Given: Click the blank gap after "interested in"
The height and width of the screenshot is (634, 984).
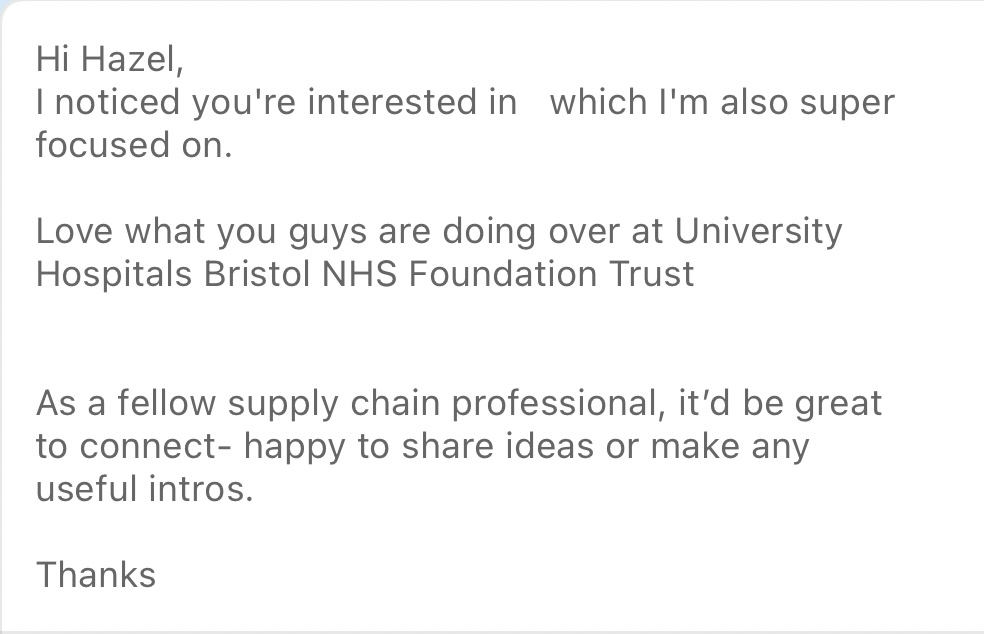Looking at the screenshot, I should click(x=534, y=102).
